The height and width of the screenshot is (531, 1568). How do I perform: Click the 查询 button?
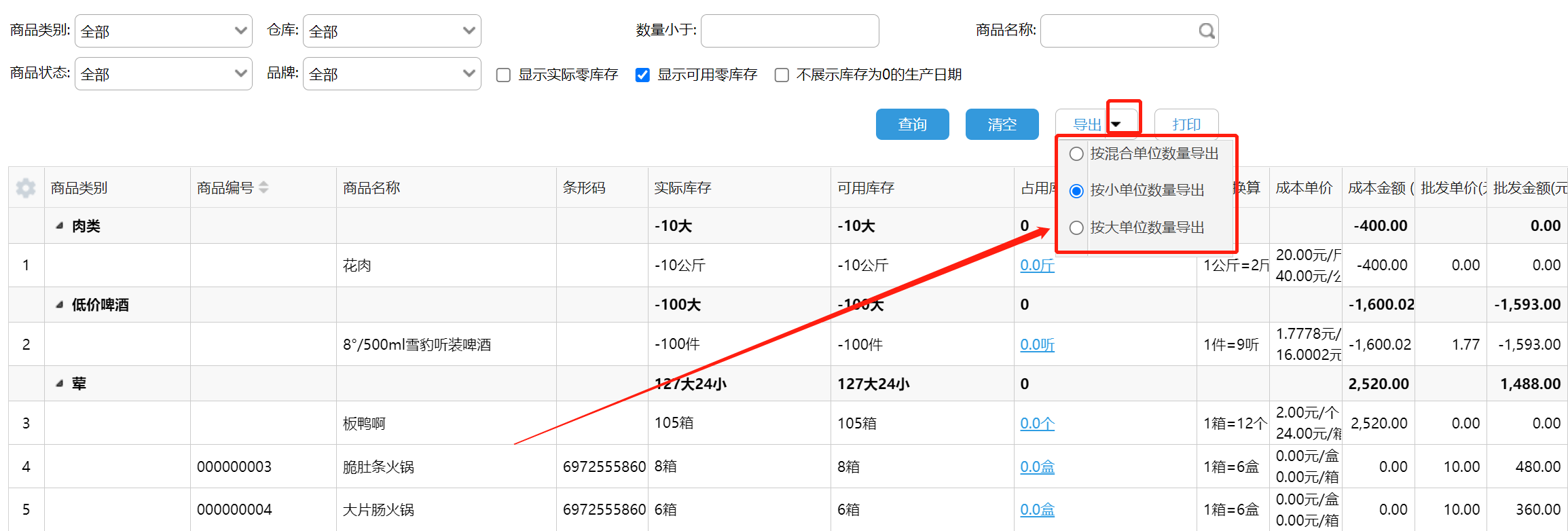(x=912, y=124)
